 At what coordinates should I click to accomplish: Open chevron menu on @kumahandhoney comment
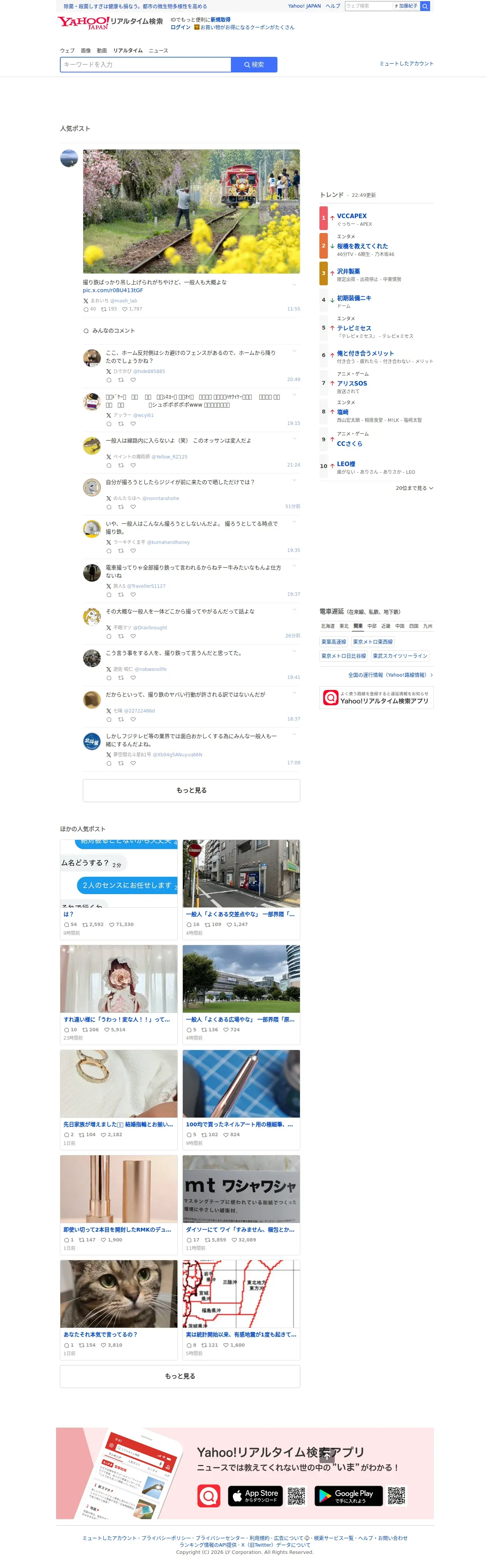coord(295,522)
